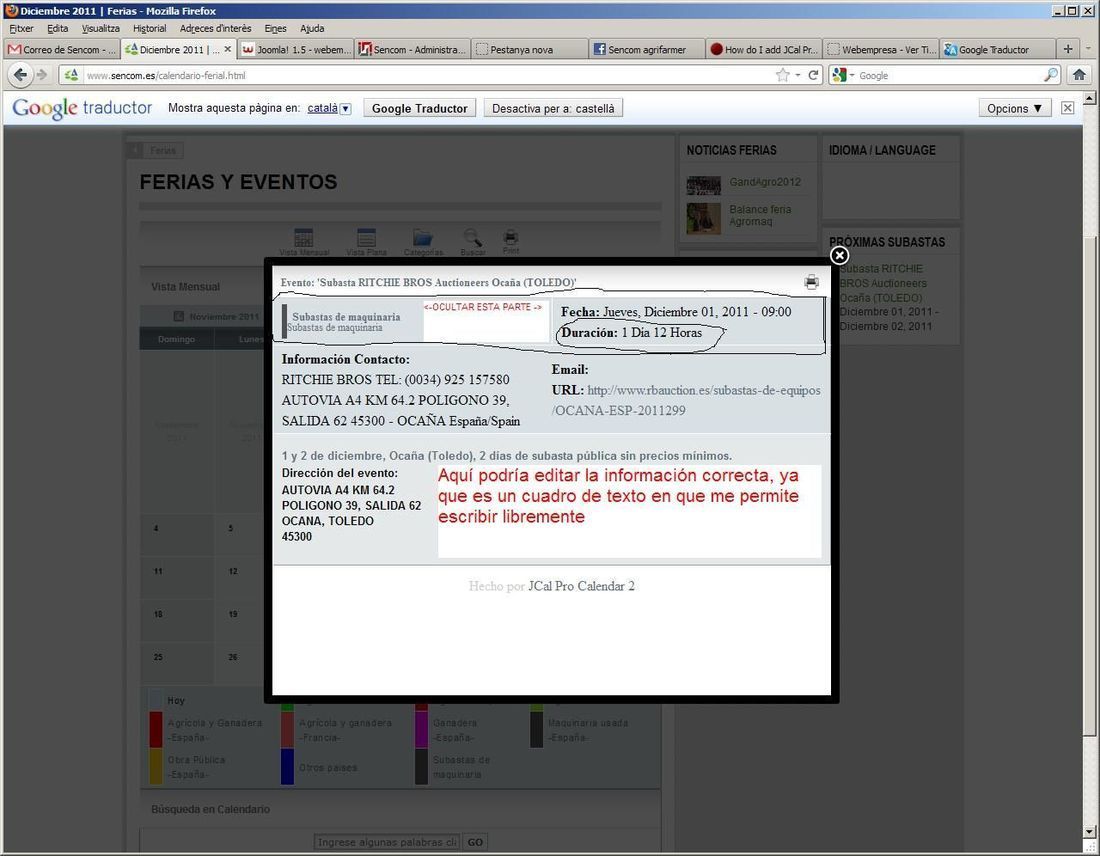This screenshot has width=1100, height=856.
Task: Click the Google search box
Action: (x=947, y=75)
